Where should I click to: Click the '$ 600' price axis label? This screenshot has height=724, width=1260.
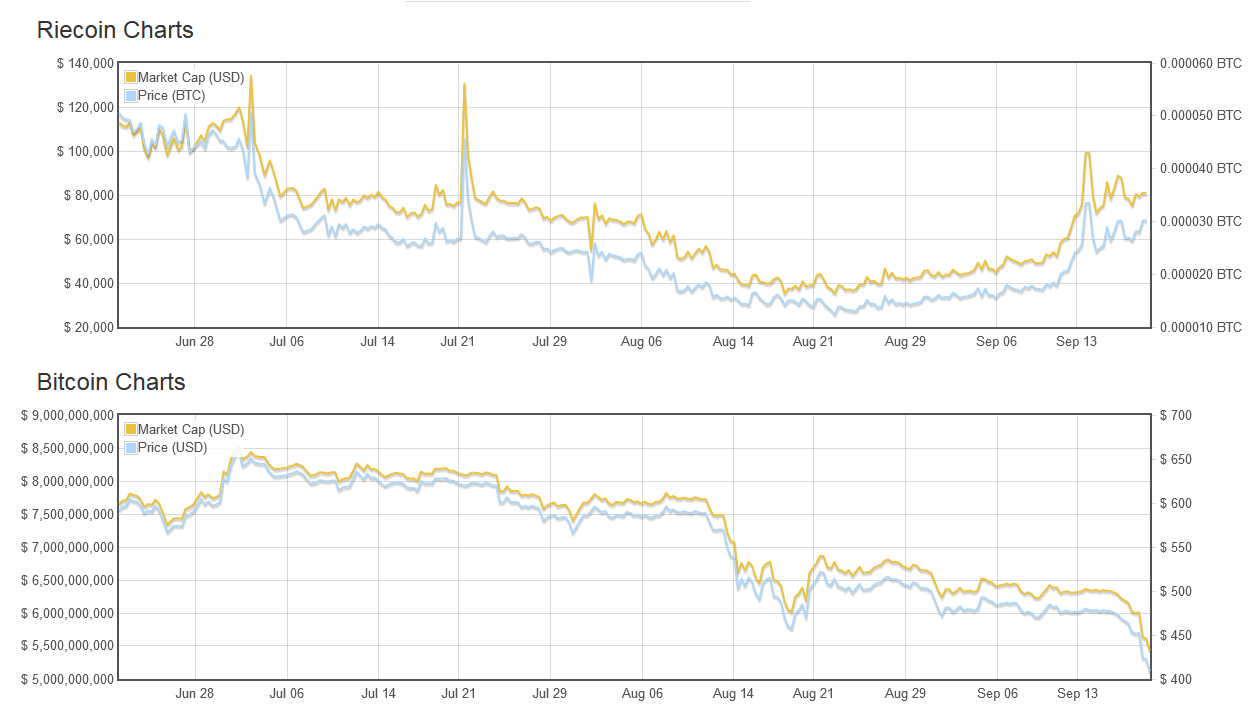1177,504
